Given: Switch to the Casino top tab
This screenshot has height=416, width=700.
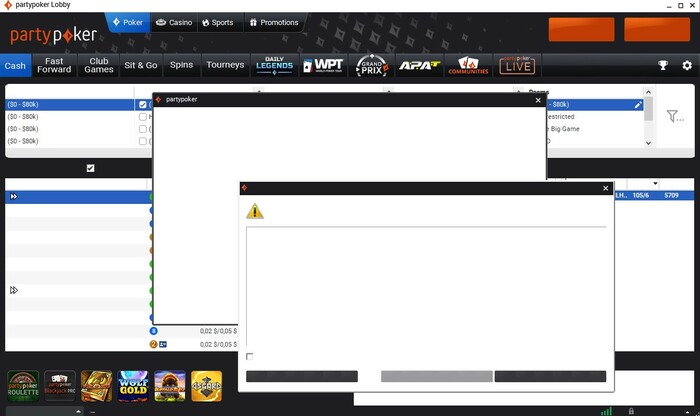Looking at the screenshot, I should click(x=174, y=22).
